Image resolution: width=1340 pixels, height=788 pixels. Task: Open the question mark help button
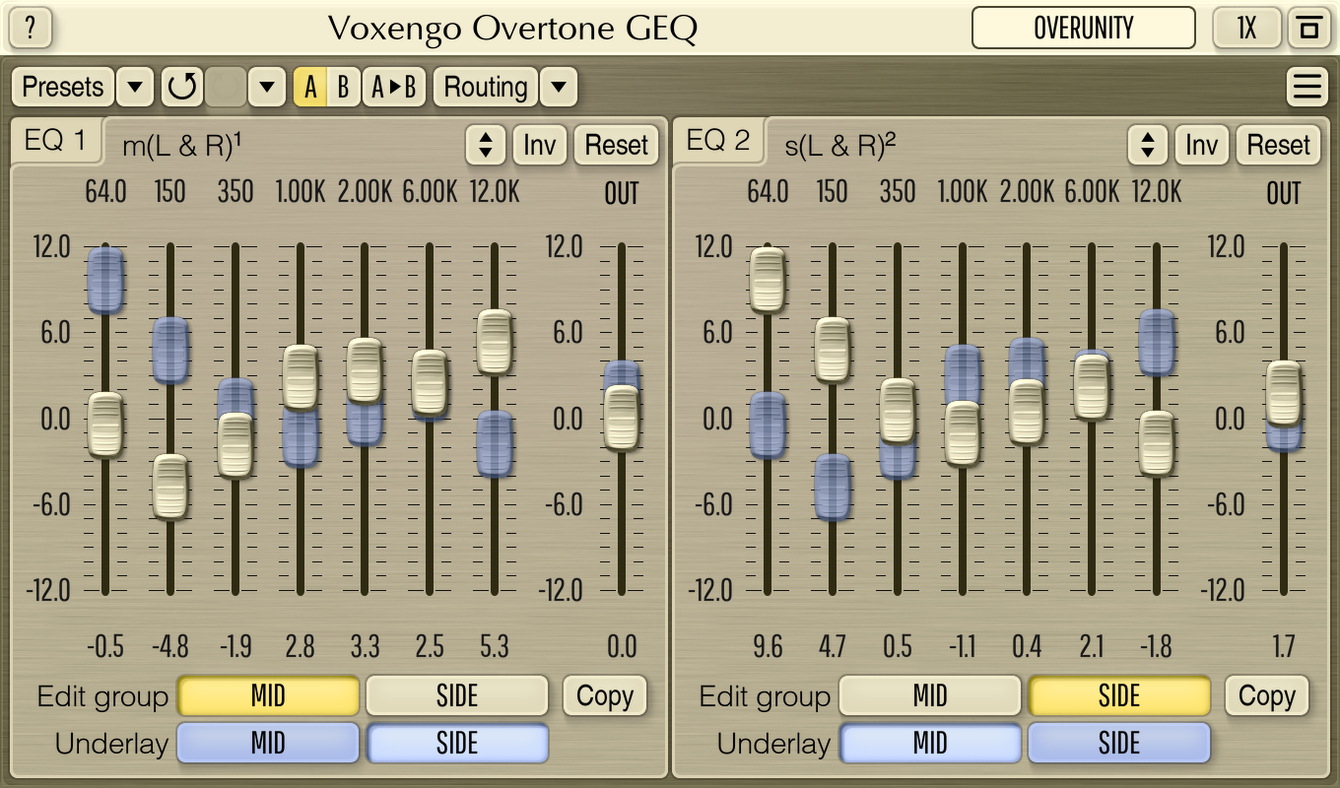coord(30,27)
